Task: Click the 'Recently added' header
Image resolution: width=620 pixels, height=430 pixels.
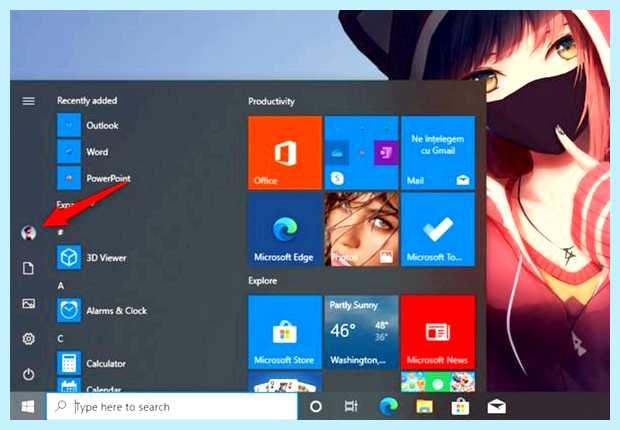Action: point(87,100)
